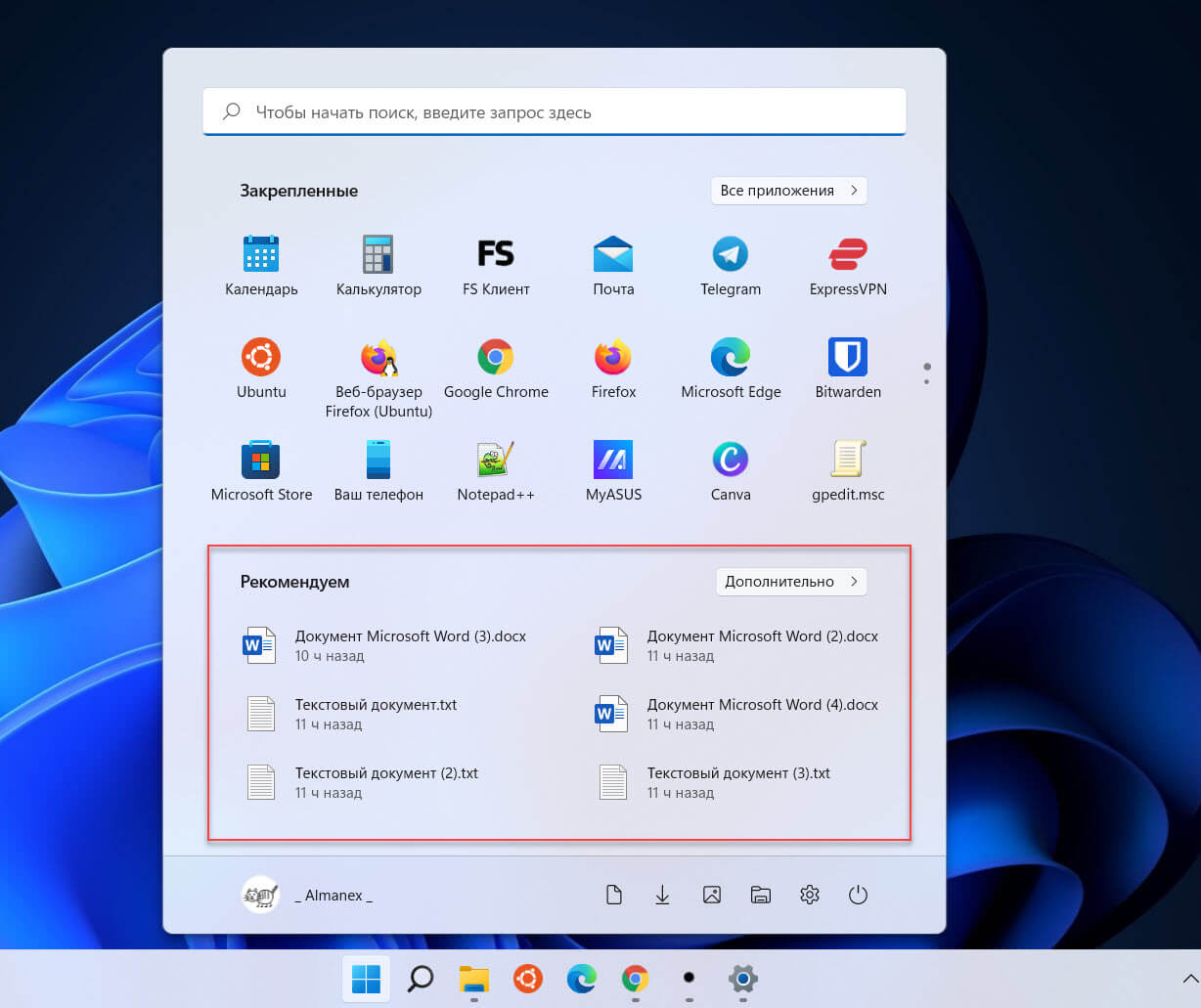This screenshot has width=1201, height=1008.
Task: Launch Ваш телефон app
Action: [378, 471]
